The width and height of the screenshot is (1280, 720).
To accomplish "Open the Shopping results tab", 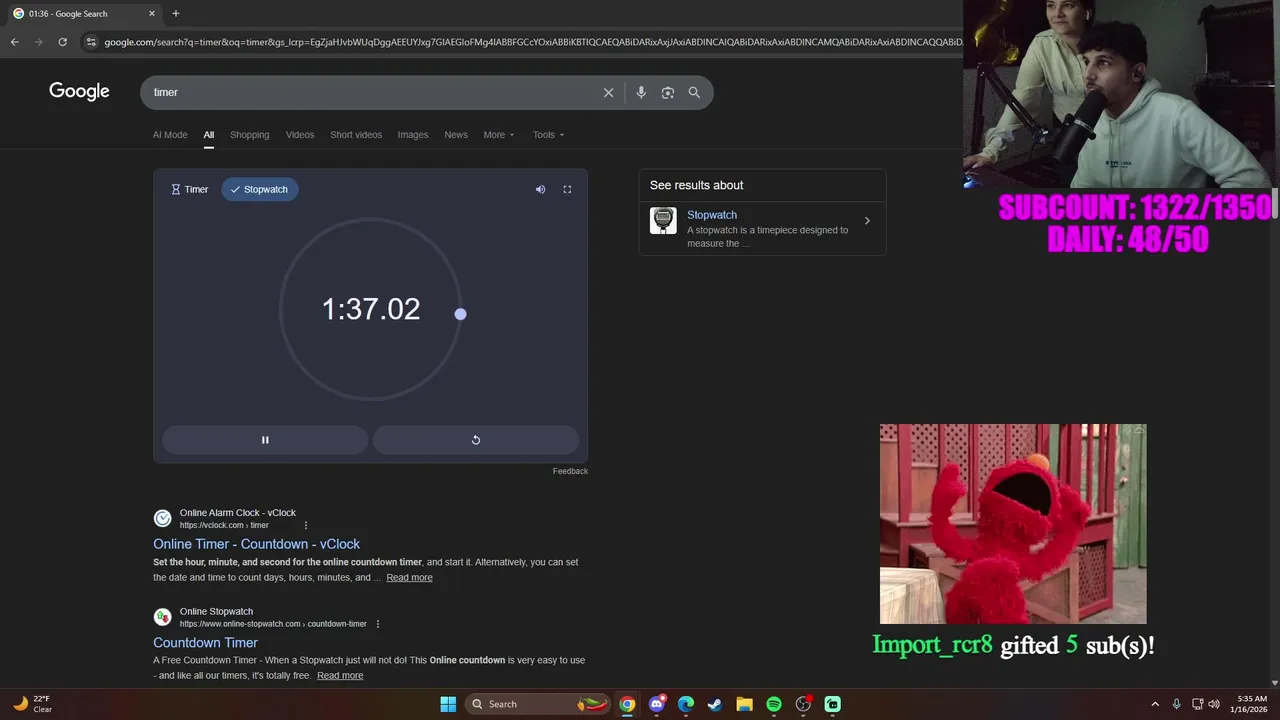I will (249, 135).
